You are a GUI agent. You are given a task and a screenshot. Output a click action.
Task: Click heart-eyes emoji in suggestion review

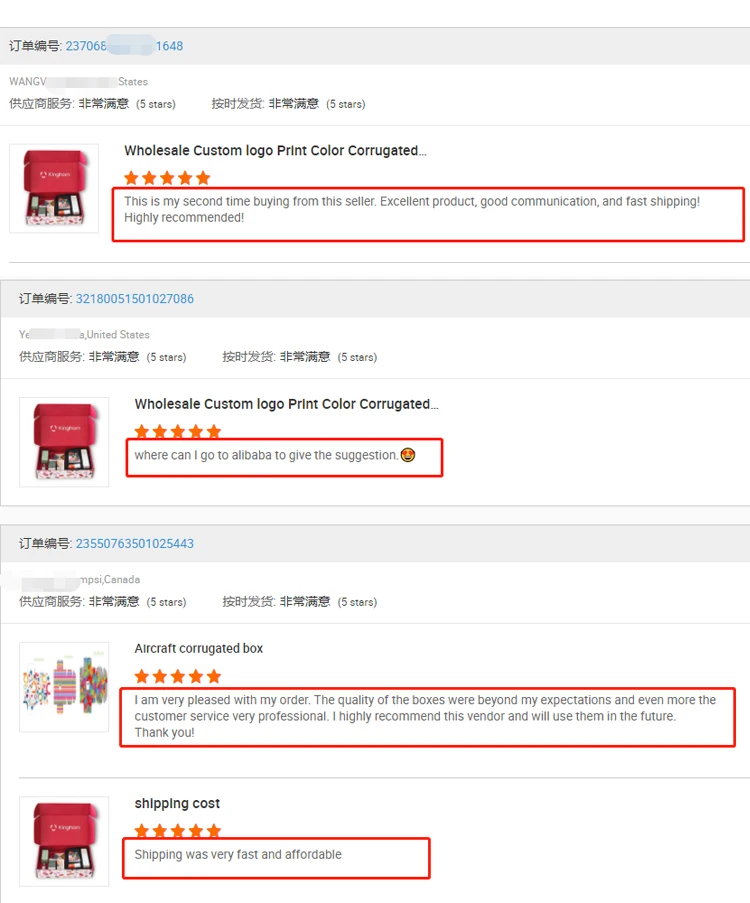point(407,455)
